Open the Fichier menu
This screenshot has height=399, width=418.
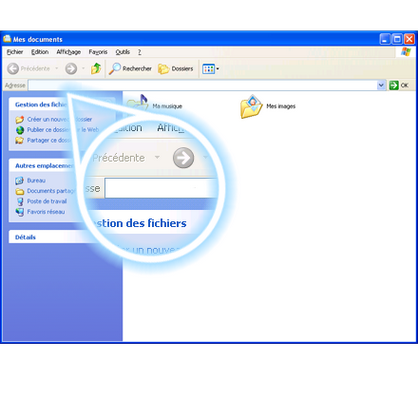point(15,52)
